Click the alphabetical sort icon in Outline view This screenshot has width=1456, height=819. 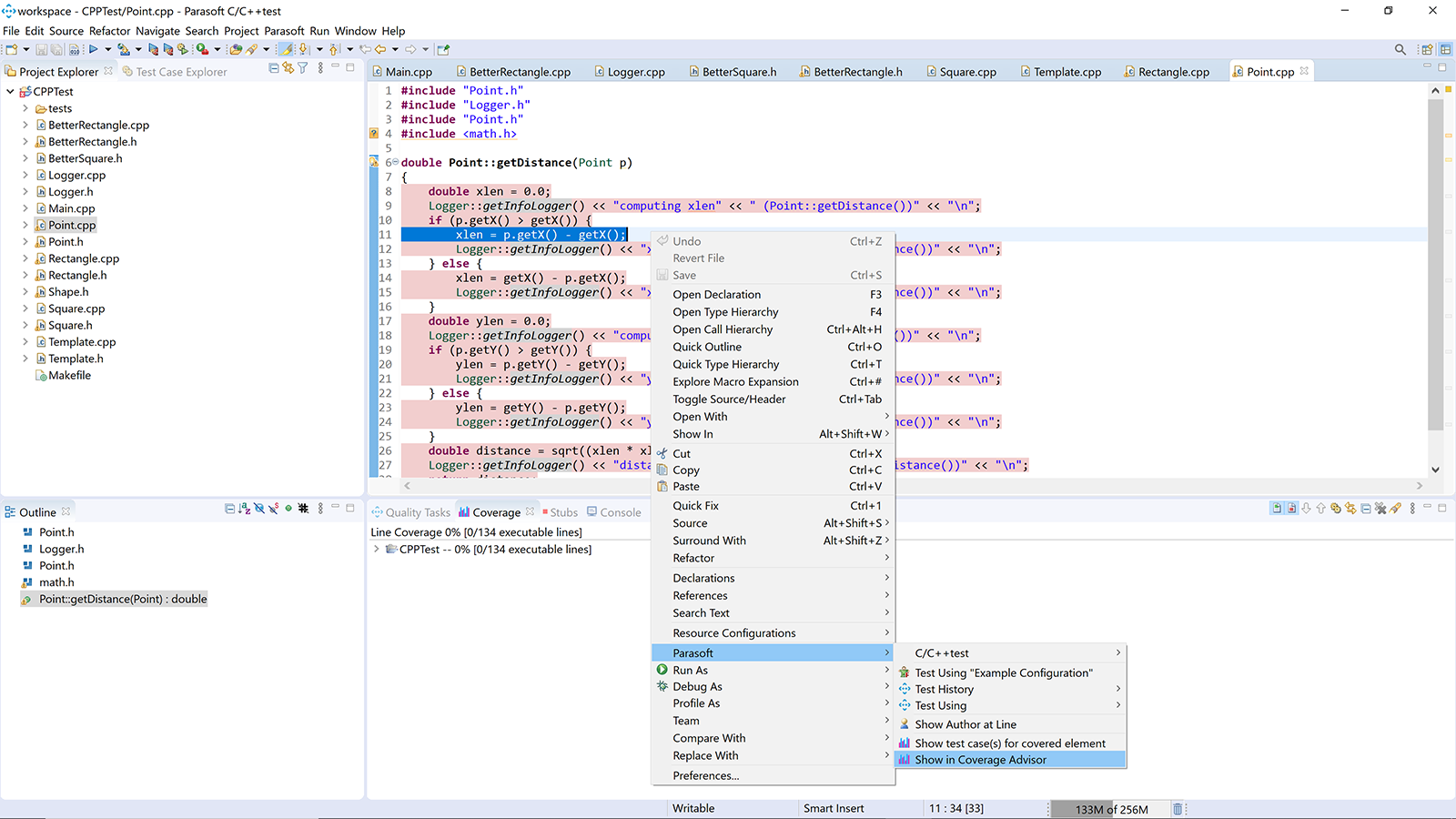coord(244,510)
